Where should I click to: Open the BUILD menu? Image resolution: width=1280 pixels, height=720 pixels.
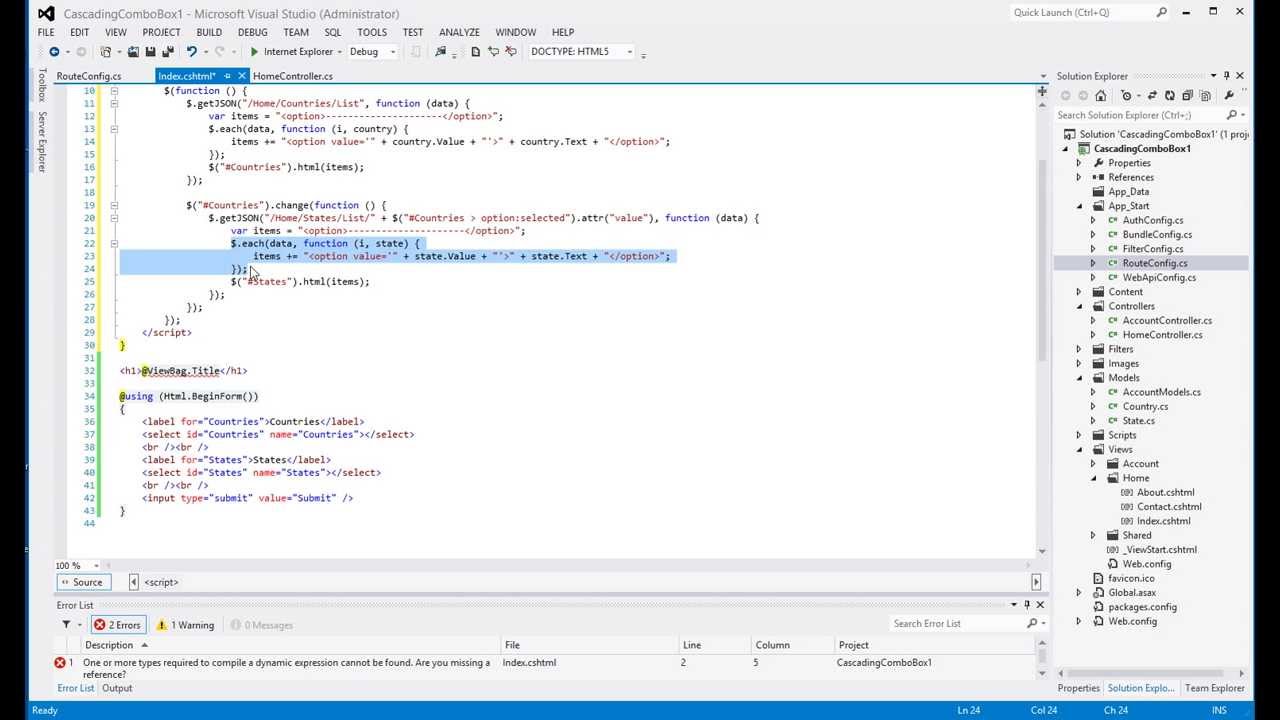[x=209, y=32]
